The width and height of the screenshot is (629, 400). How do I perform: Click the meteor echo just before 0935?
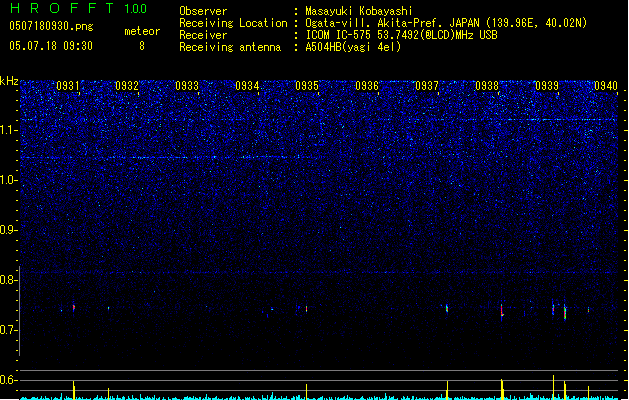point(306,309)
